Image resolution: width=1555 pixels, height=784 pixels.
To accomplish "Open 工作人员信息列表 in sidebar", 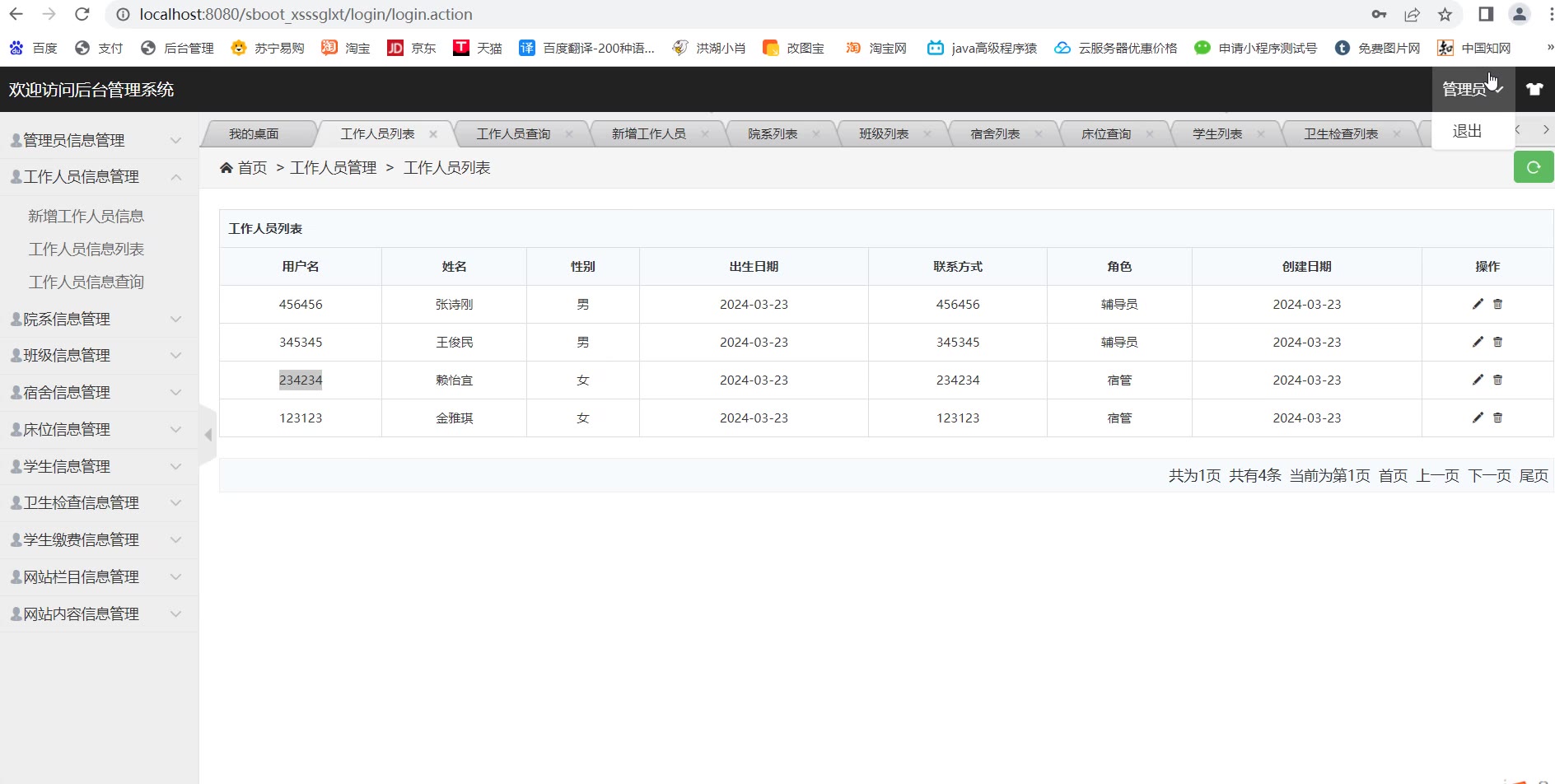I will point(86,250).
